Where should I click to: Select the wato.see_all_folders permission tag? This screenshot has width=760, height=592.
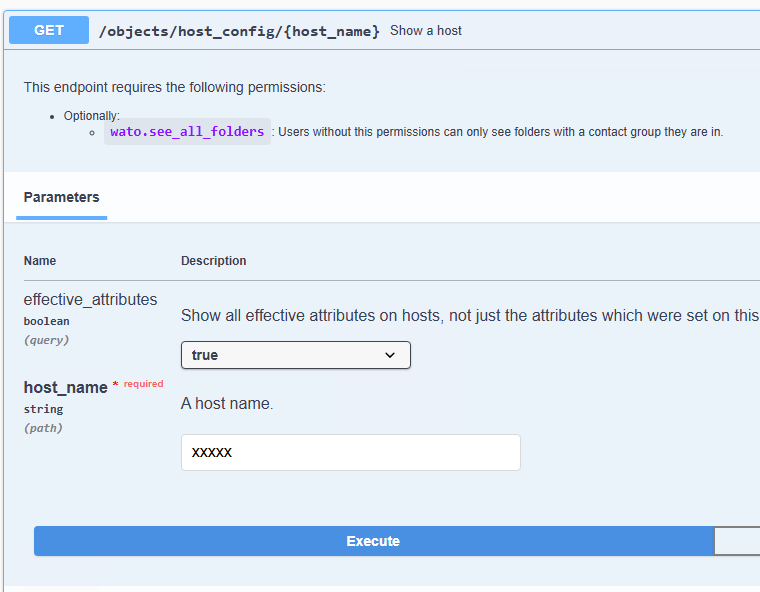pyautogui.click(x=187, y=132)
